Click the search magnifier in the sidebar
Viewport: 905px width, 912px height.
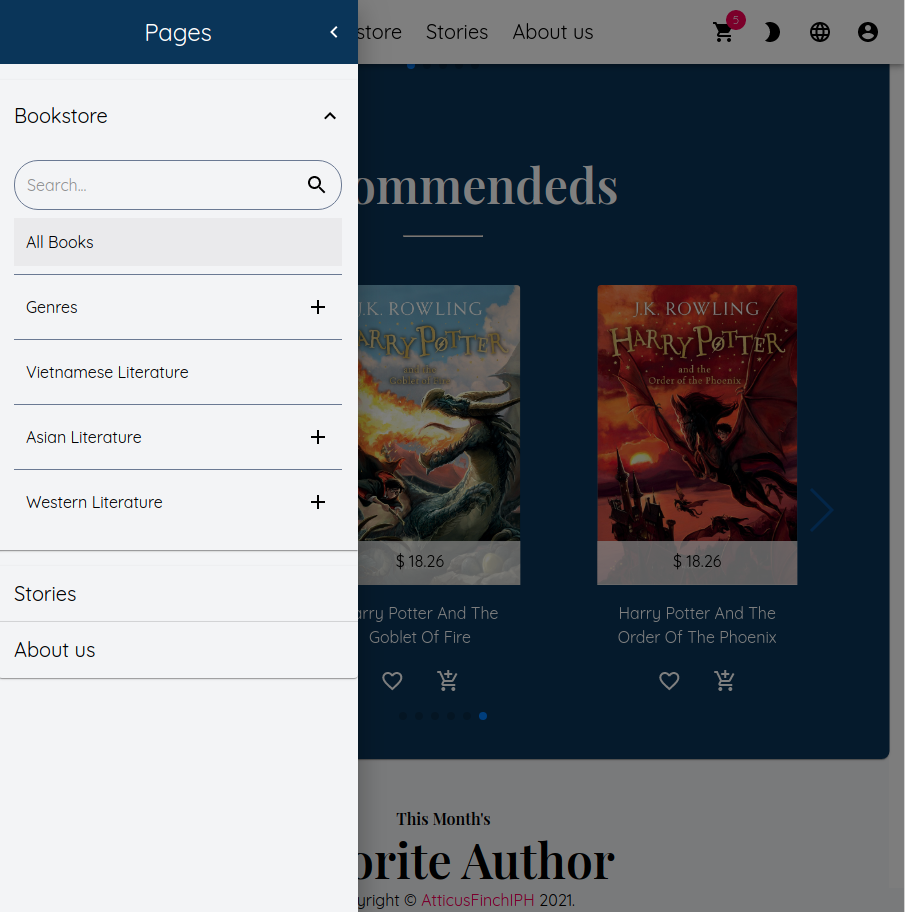316,185
